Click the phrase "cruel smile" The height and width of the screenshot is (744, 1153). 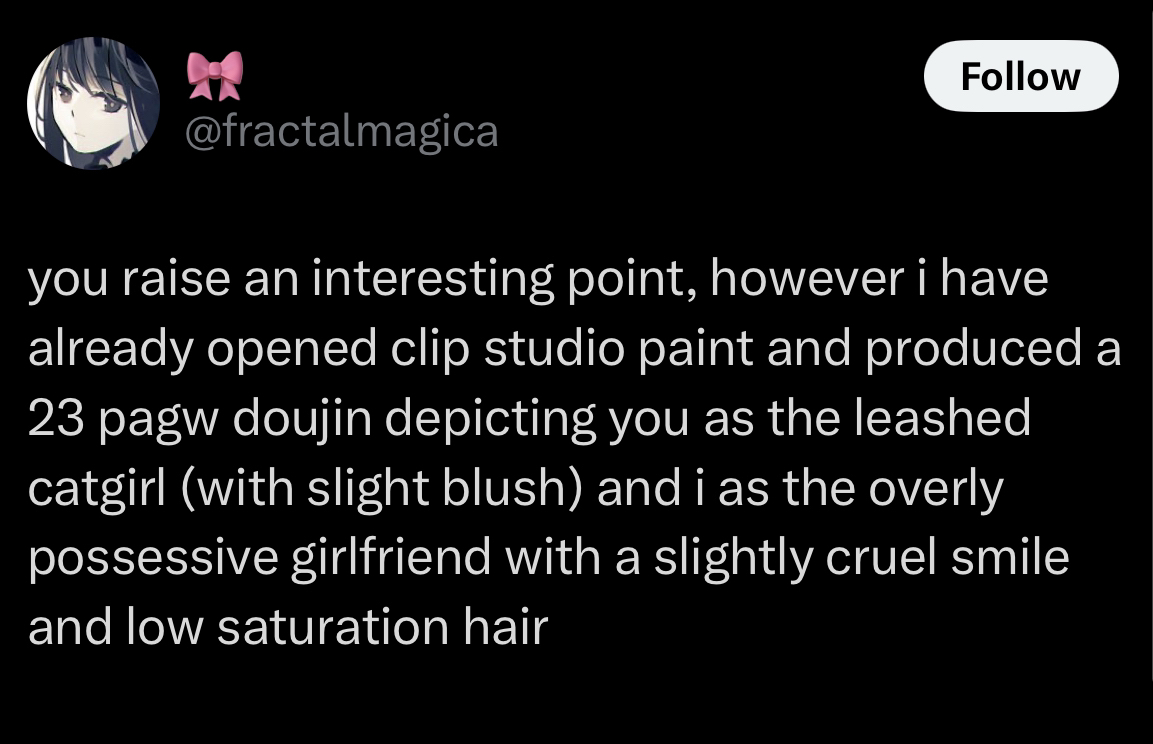(x=947, y=557)
